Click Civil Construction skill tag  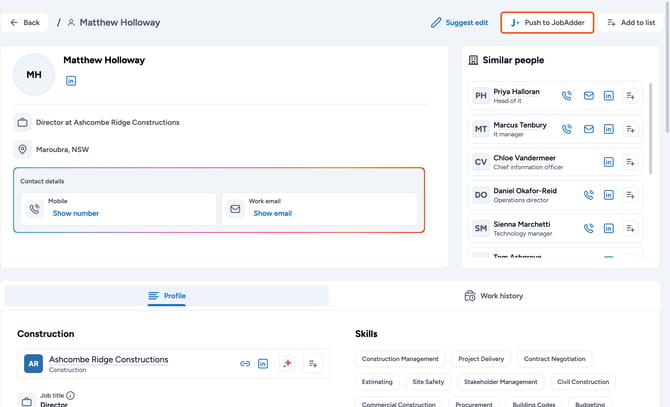click(583, 382)
